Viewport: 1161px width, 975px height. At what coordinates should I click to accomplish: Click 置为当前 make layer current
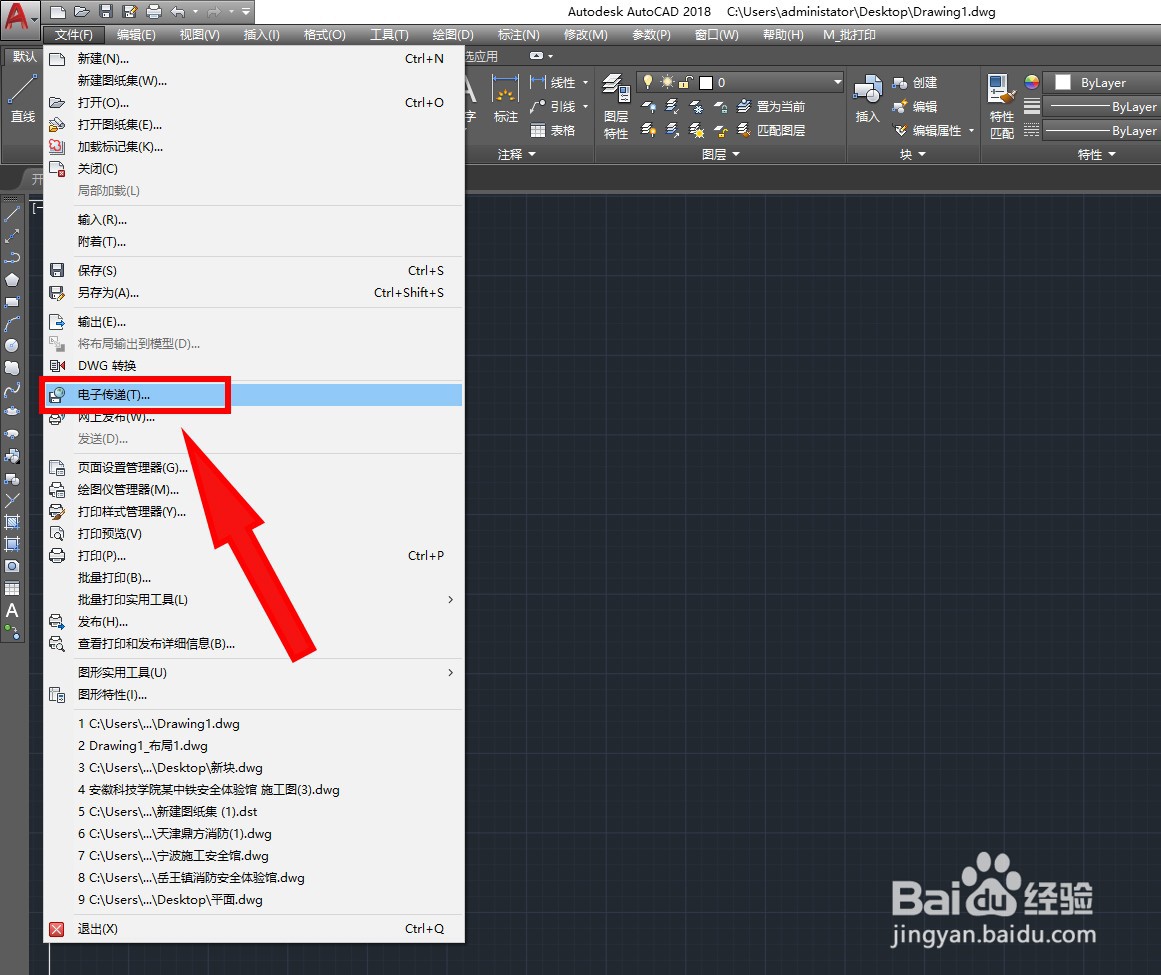[x=771, y=107]
